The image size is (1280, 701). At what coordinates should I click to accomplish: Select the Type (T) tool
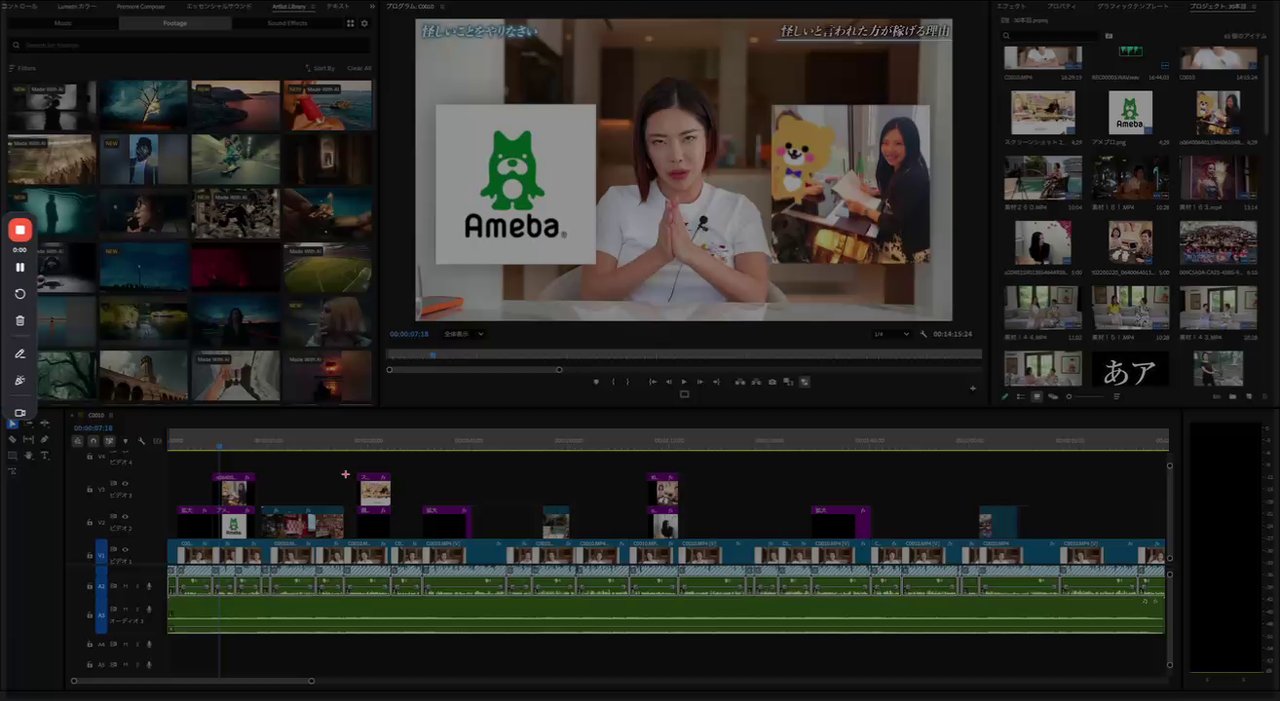(x=45, y=456)
